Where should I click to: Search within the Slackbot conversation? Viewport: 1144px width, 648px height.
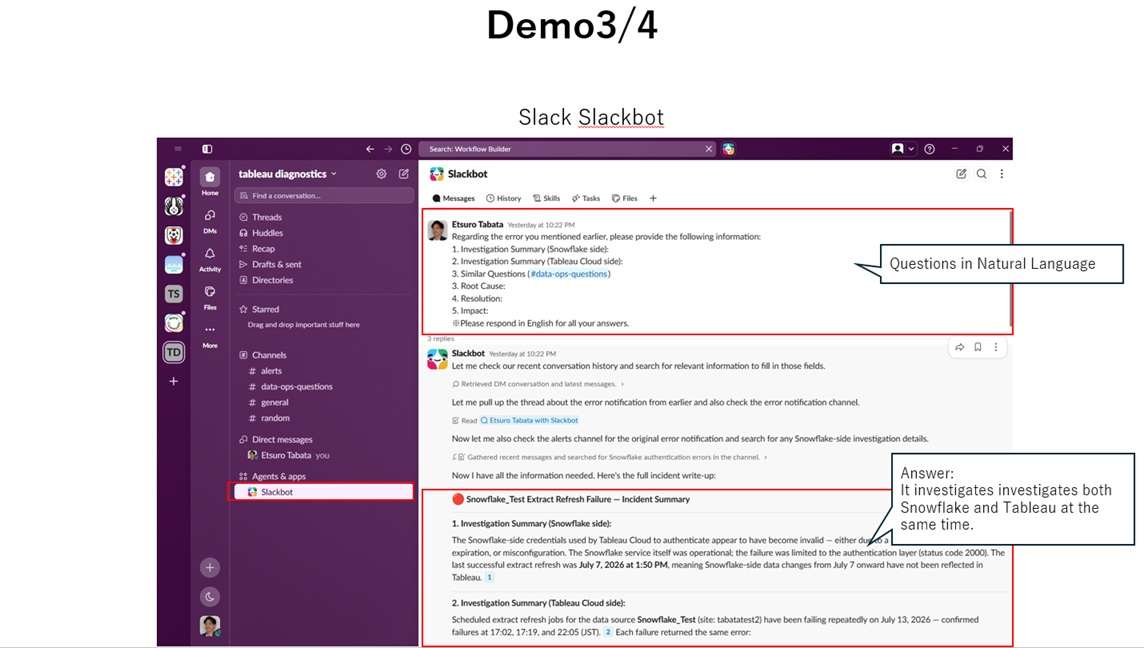point(981,174)
